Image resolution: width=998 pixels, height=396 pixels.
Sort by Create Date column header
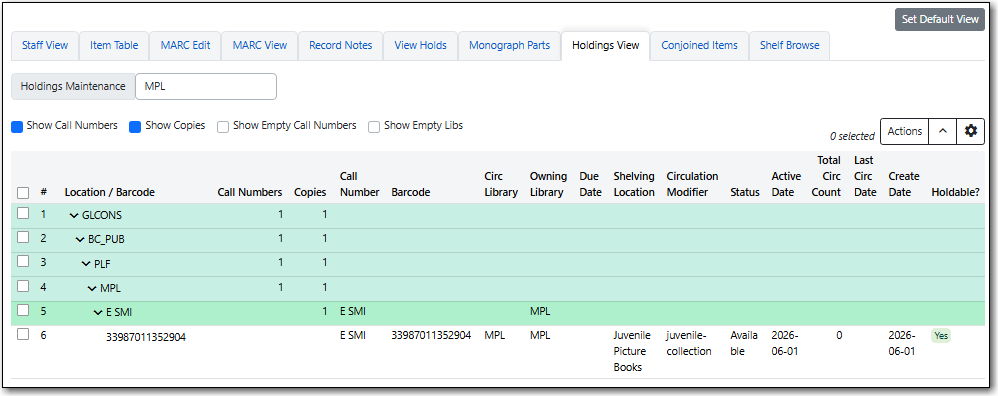click(904, 184)
